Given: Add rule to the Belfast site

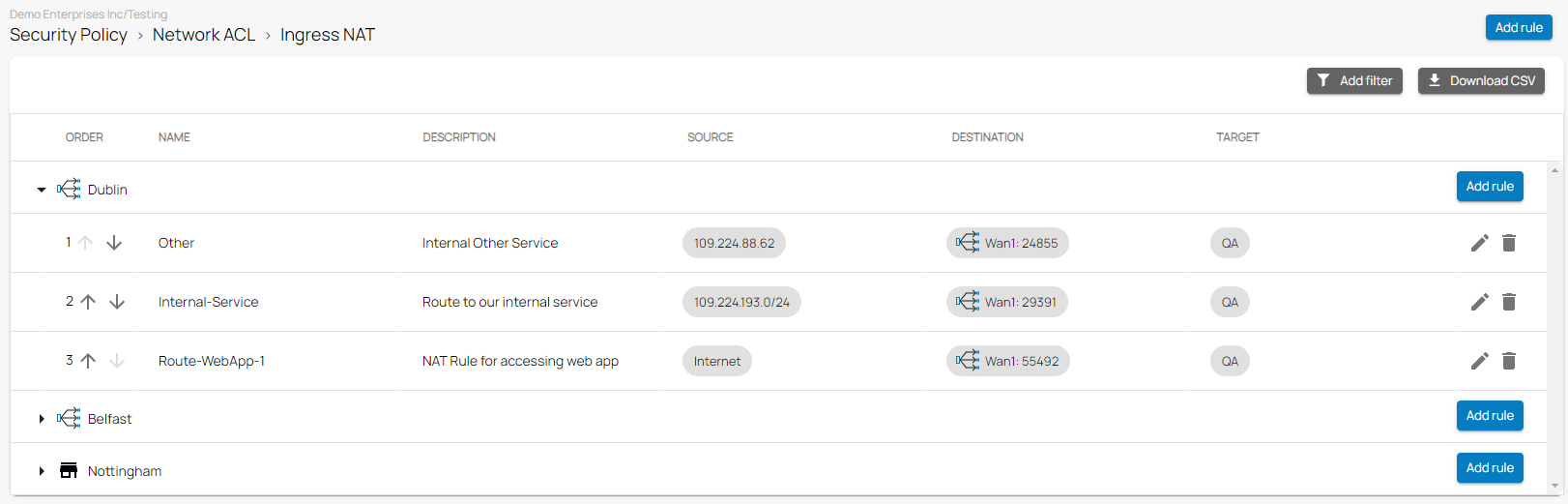Looking at the screenshot, I should 1490,416.
